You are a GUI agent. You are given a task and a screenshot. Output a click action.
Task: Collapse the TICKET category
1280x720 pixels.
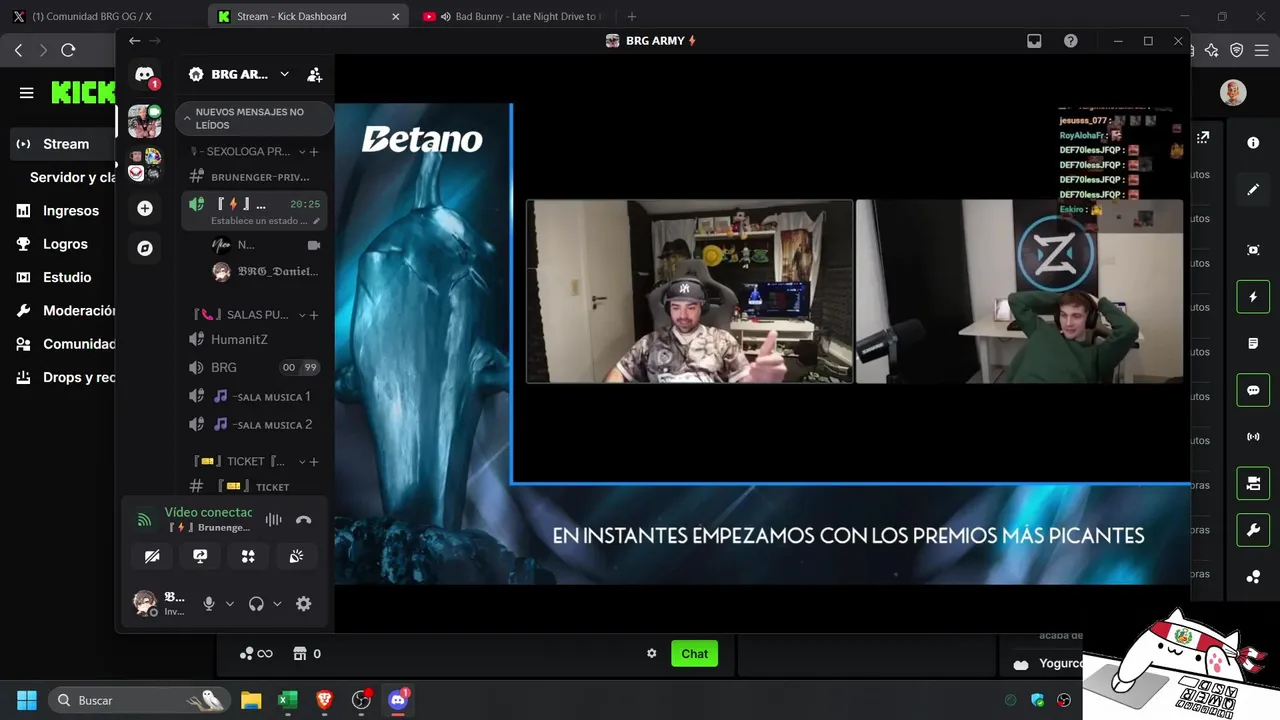point(302,462)
